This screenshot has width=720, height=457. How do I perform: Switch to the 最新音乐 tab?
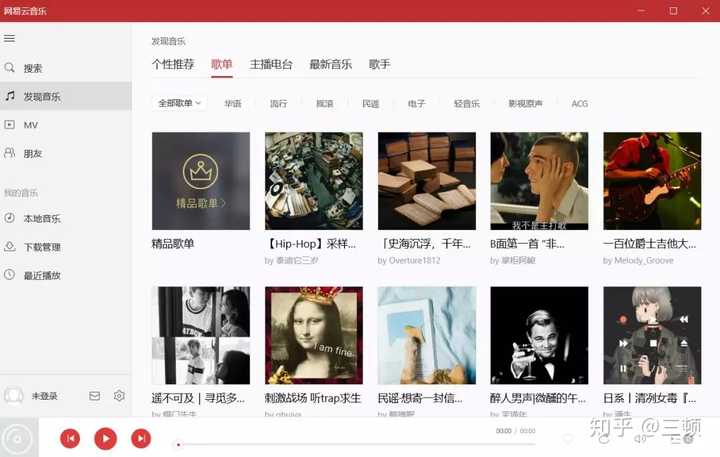click(x=331, y=64)
